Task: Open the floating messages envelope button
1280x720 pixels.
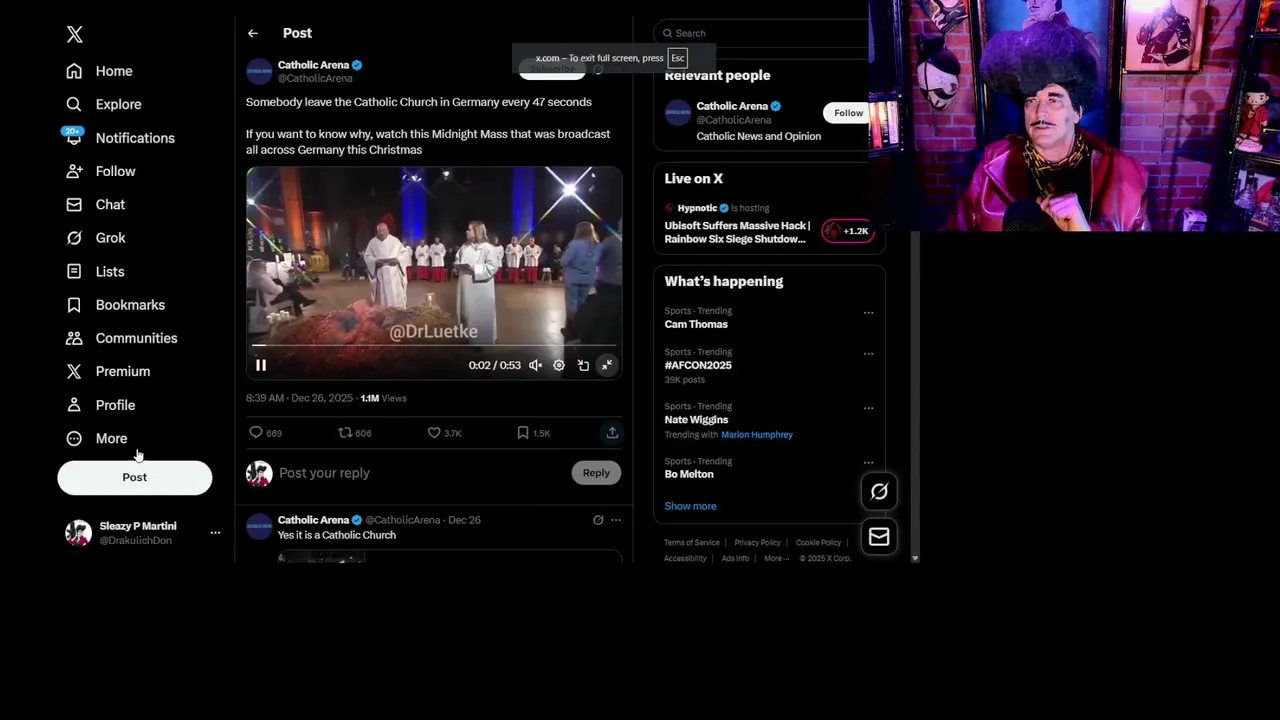Action: [x=879, y=537]
